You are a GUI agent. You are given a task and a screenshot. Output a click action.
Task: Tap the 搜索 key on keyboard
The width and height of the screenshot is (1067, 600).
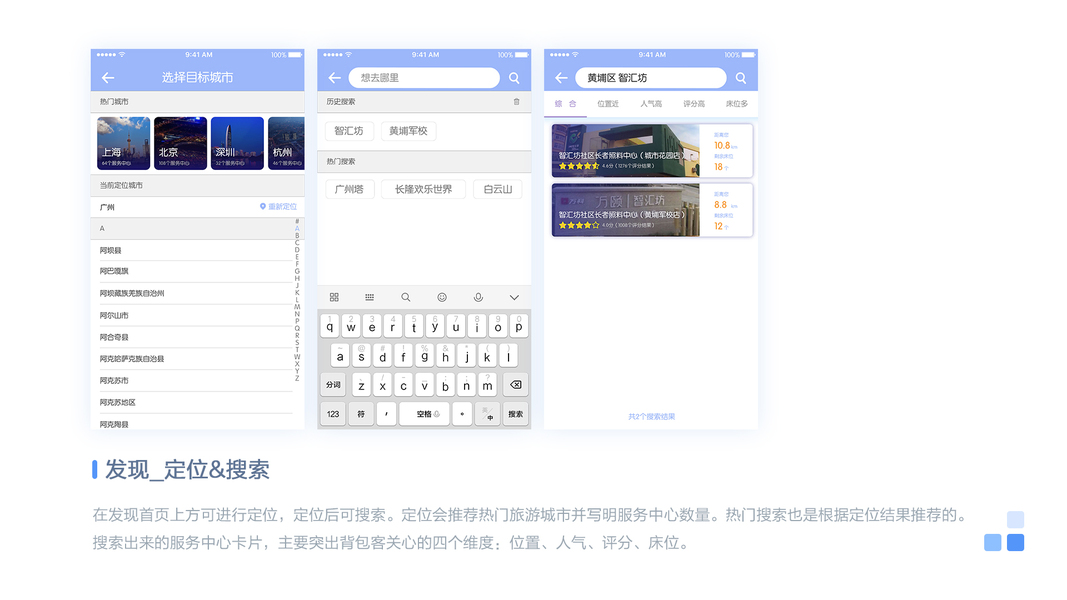click(516, 414)
